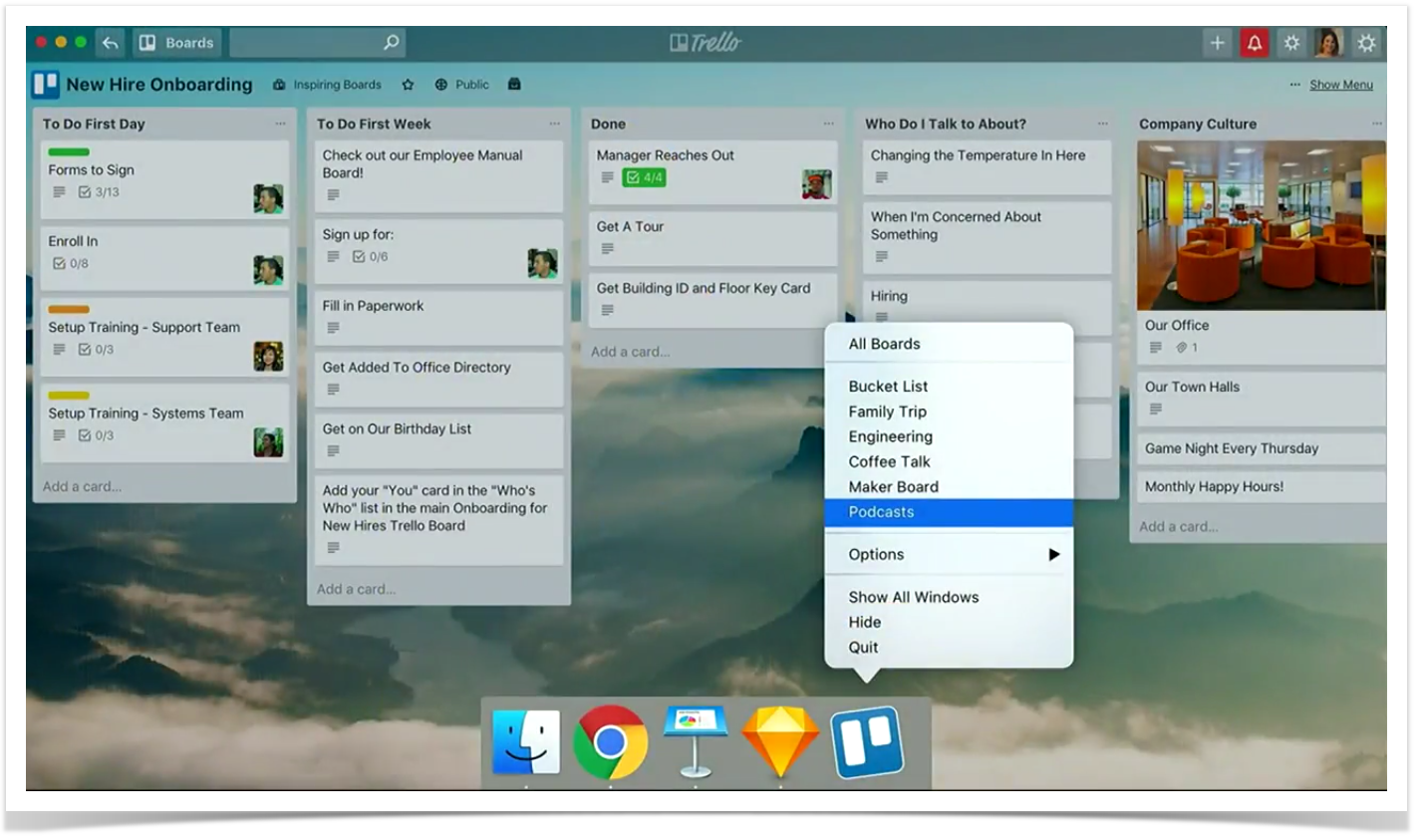The image size is (1421, 840).
Task: Open Sketch from the dock
Action: pyautogui.click(x=780, y=742)
